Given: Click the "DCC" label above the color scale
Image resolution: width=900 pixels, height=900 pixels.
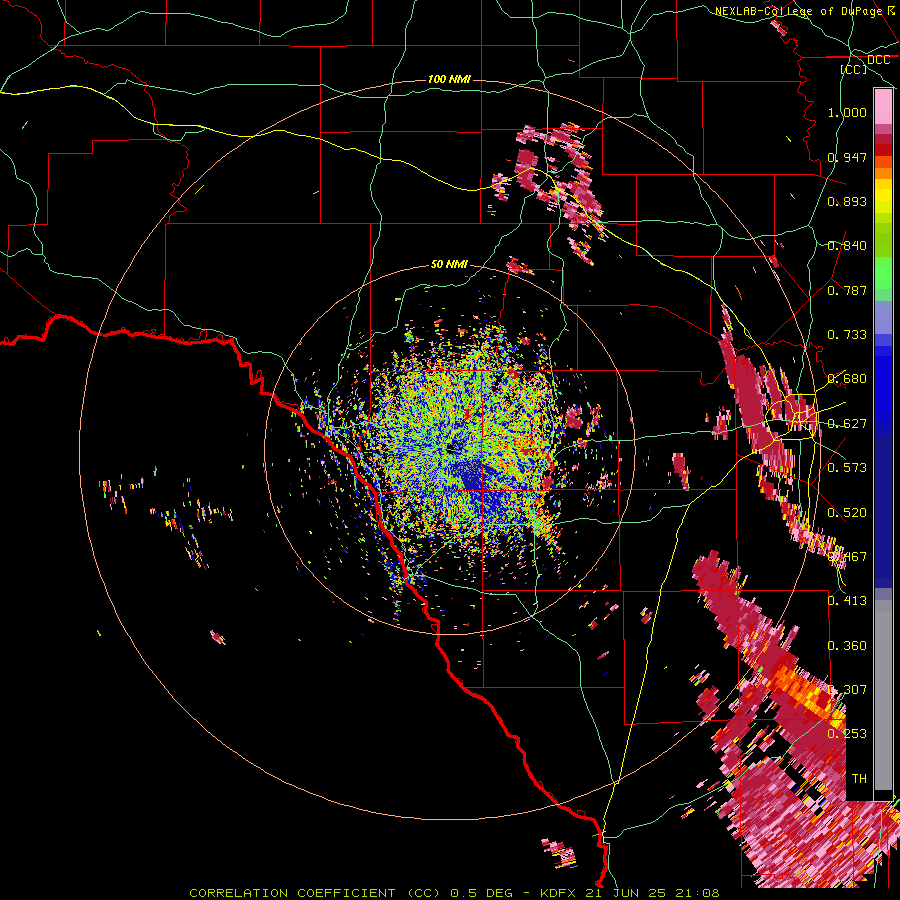Looking at the screenshot, I should (x=878, y=60).
